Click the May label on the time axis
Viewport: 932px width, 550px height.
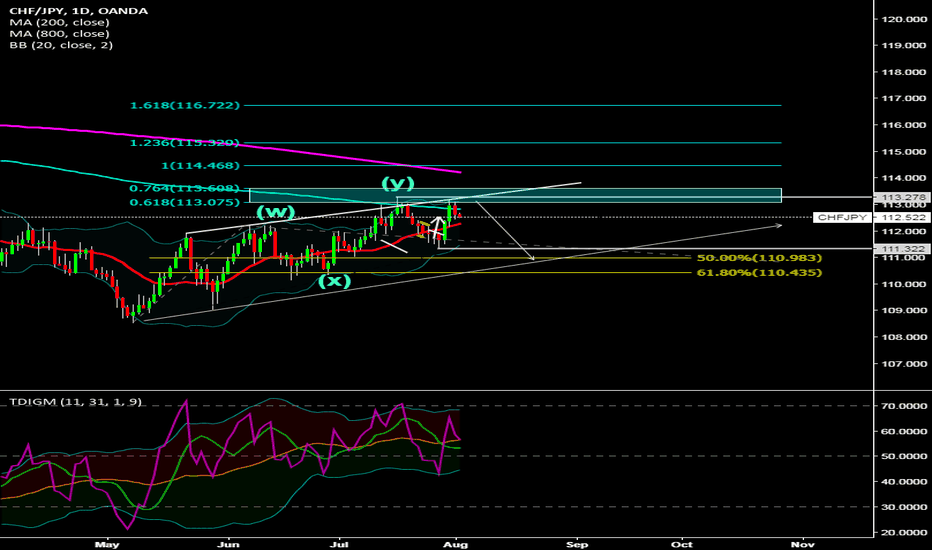[107, 544]
